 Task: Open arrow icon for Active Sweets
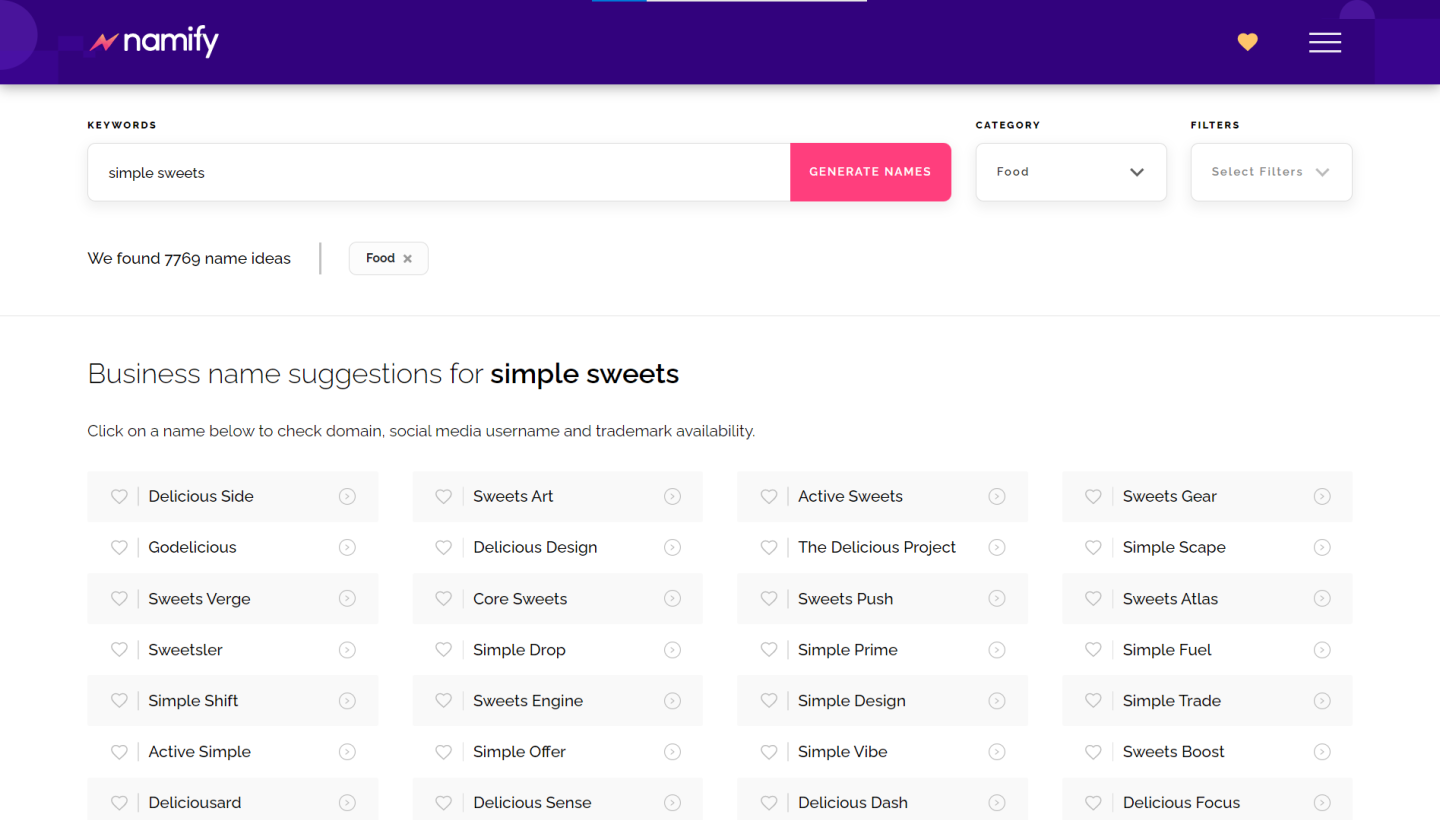click(996, 497)
